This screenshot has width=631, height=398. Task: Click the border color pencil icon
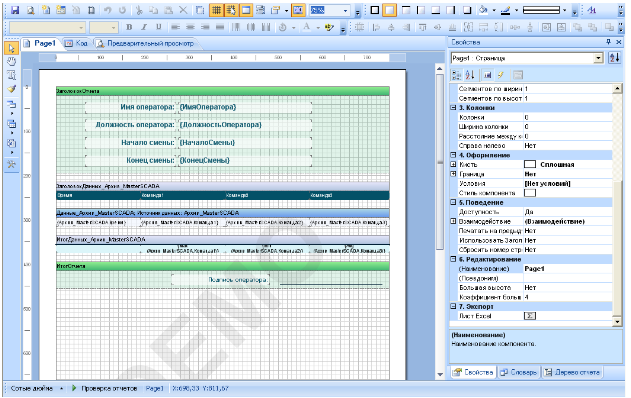(506, 10)
